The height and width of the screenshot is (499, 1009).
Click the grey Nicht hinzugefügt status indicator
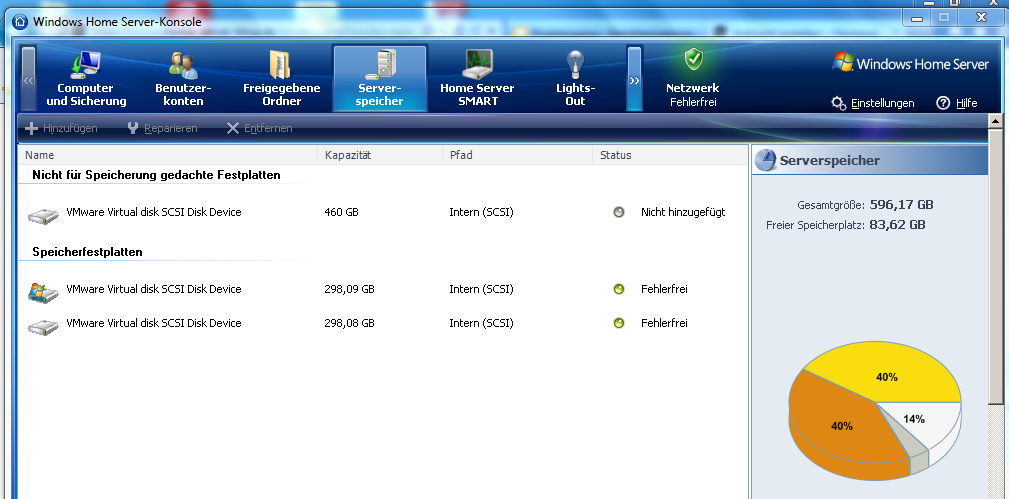point(619,212)
